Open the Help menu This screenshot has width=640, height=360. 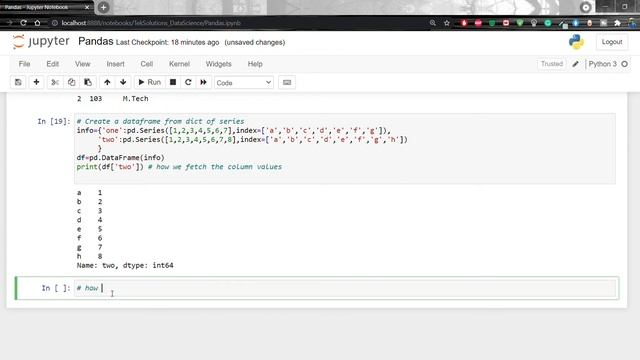(x=255, y=64)
